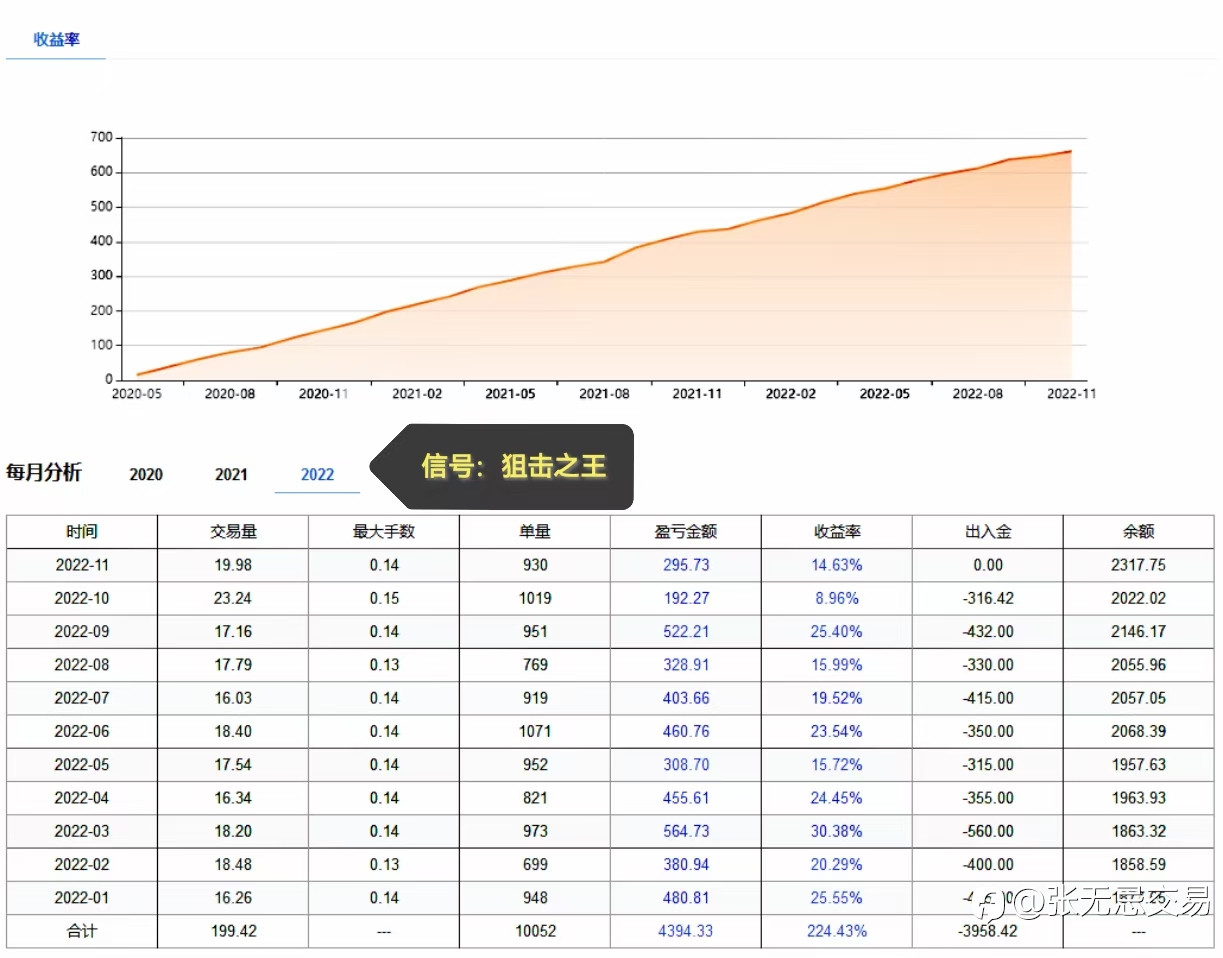Screen dimensions: 1223x958
Task: Click return rate 25.40% value
Action: point(837,632)
